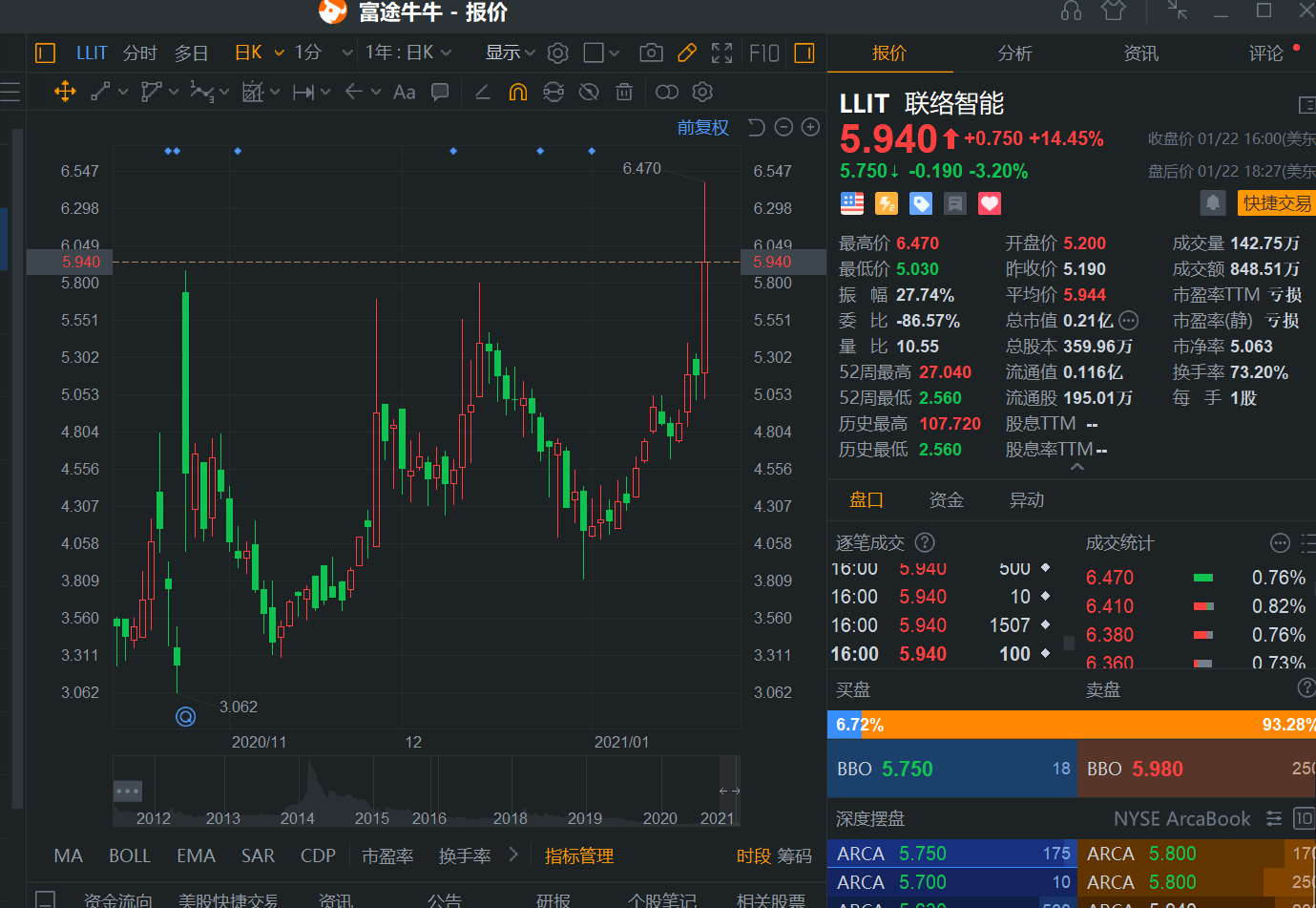Select the arrow annotation tool

click(x=354, y=92)
